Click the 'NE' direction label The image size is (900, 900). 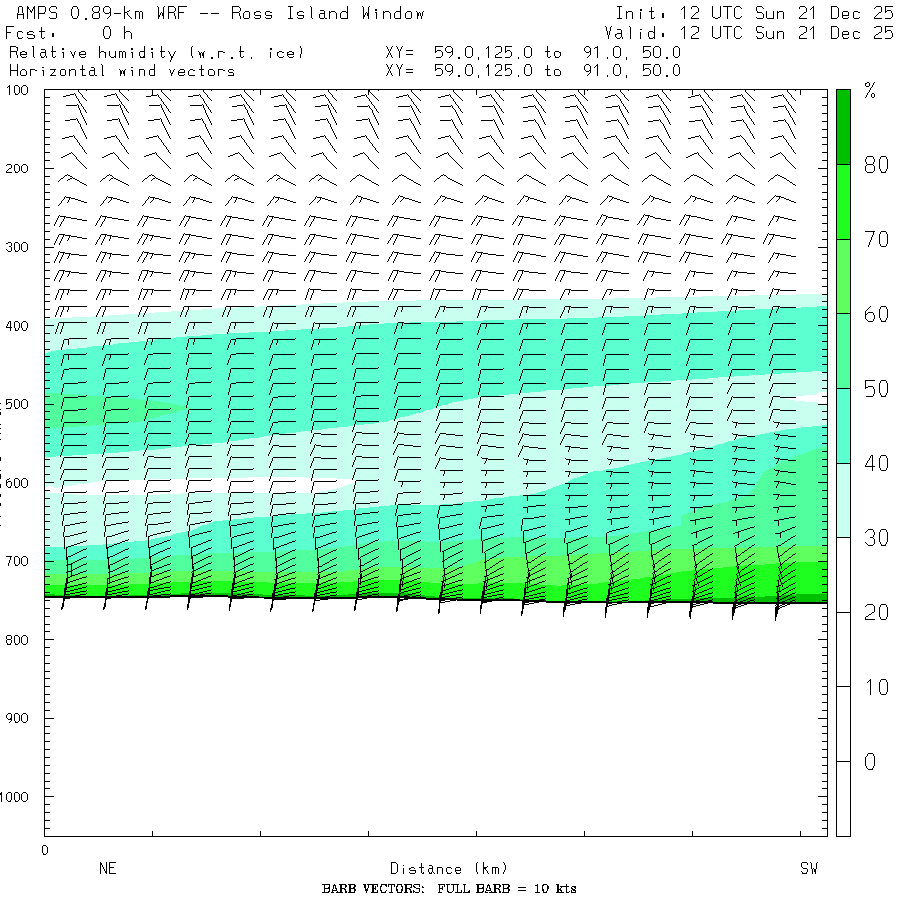coord(108,868)
